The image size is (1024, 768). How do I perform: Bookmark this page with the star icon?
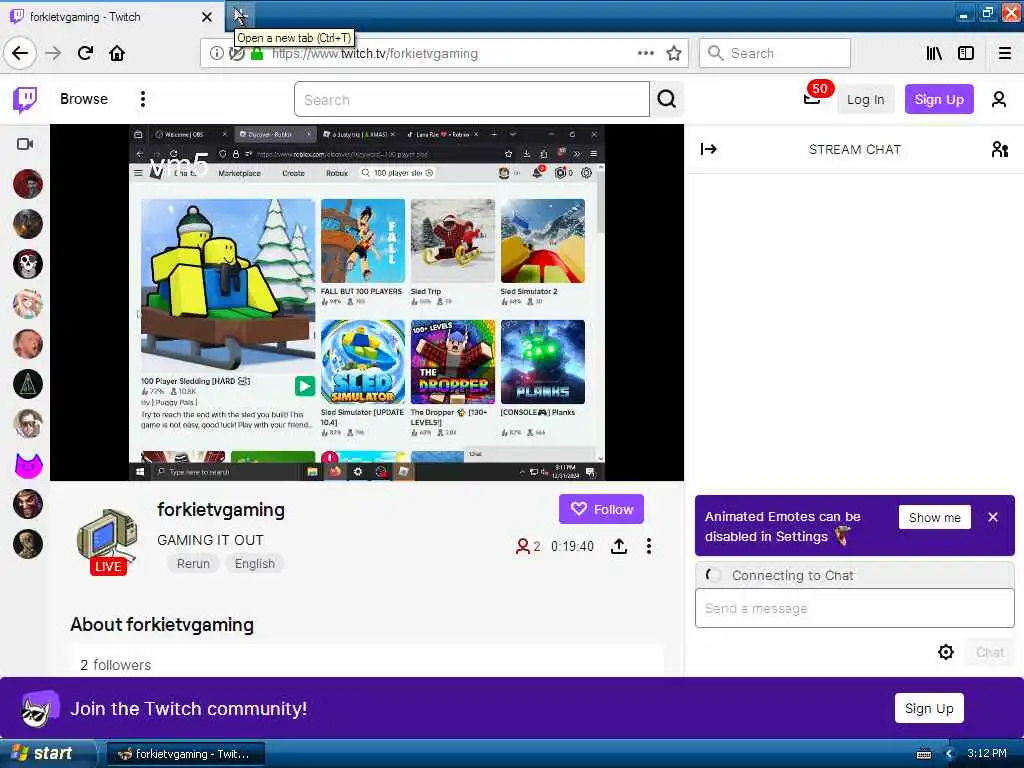674,54
